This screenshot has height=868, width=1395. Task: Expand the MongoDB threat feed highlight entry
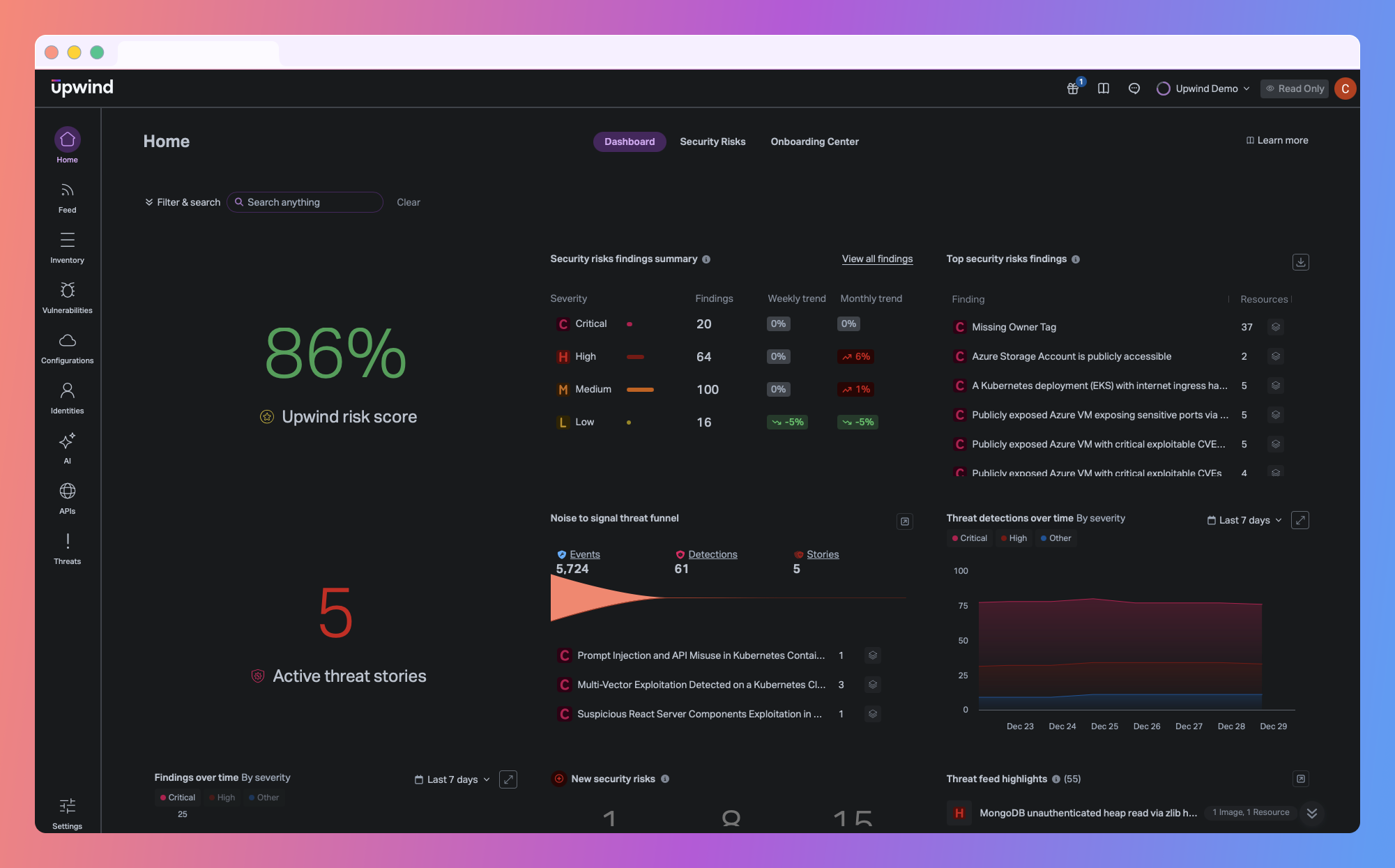1312,813
